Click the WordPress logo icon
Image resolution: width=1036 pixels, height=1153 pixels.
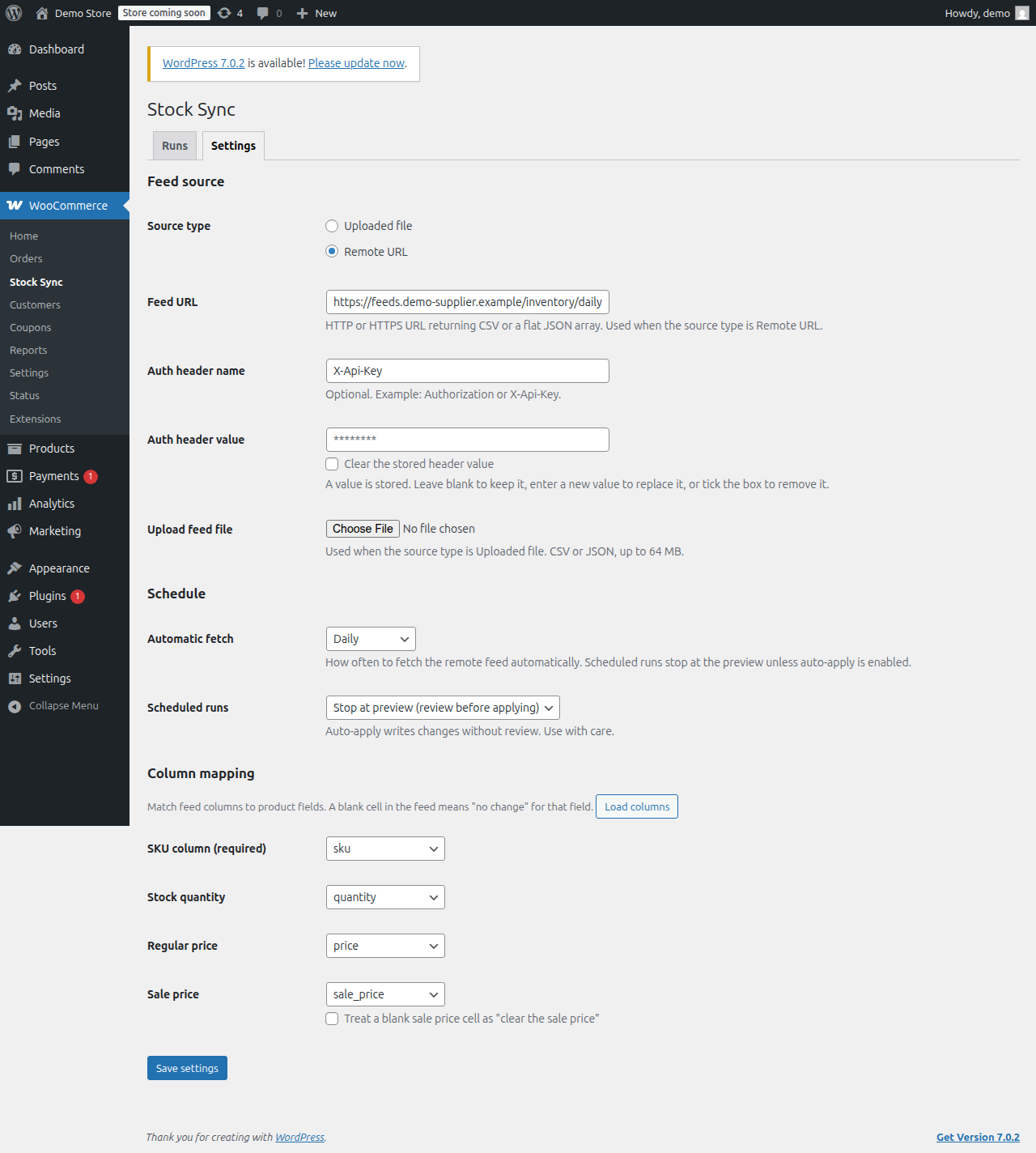(14, 13)
